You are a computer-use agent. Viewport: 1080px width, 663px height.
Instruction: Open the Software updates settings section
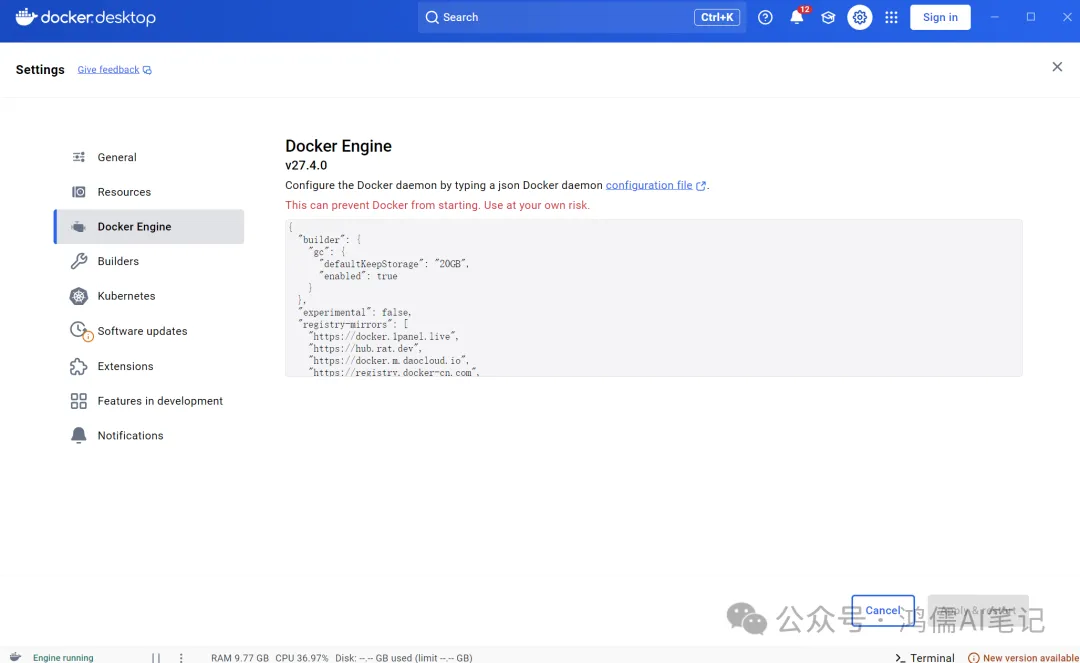[149, 331]
